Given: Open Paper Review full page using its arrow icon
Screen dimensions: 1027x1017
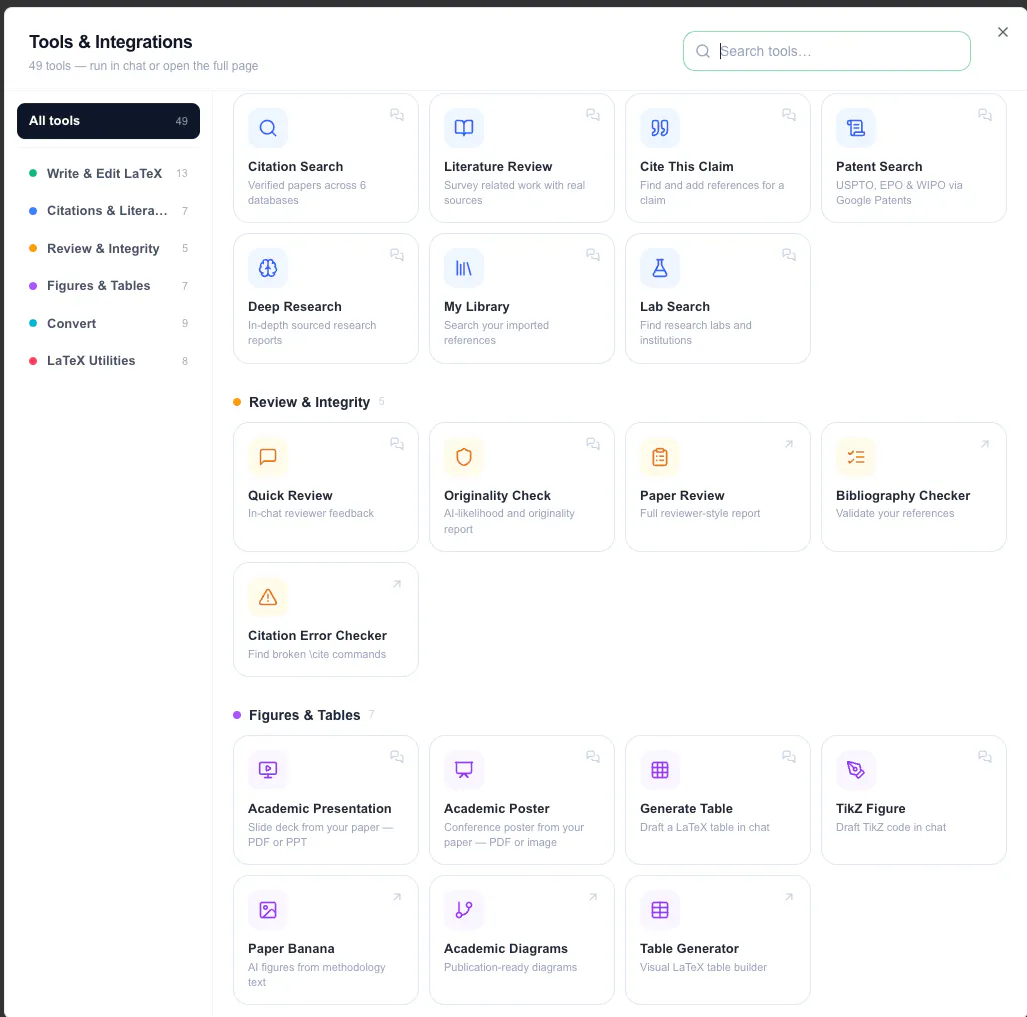Looking at the screenshot, I should click(789, 444).
